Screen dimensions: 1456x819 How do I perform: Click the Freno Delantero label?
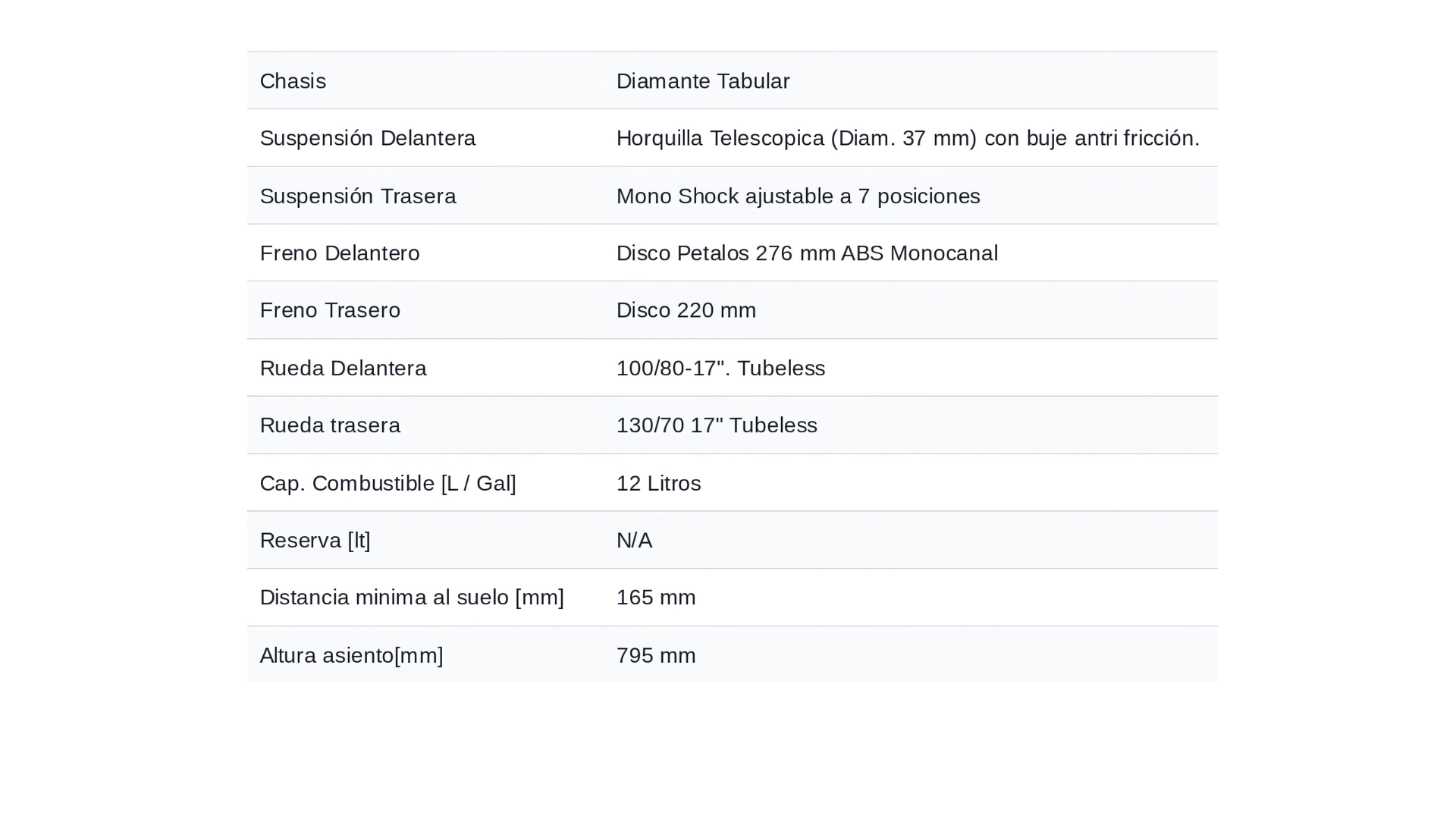[x=339, y=253]
